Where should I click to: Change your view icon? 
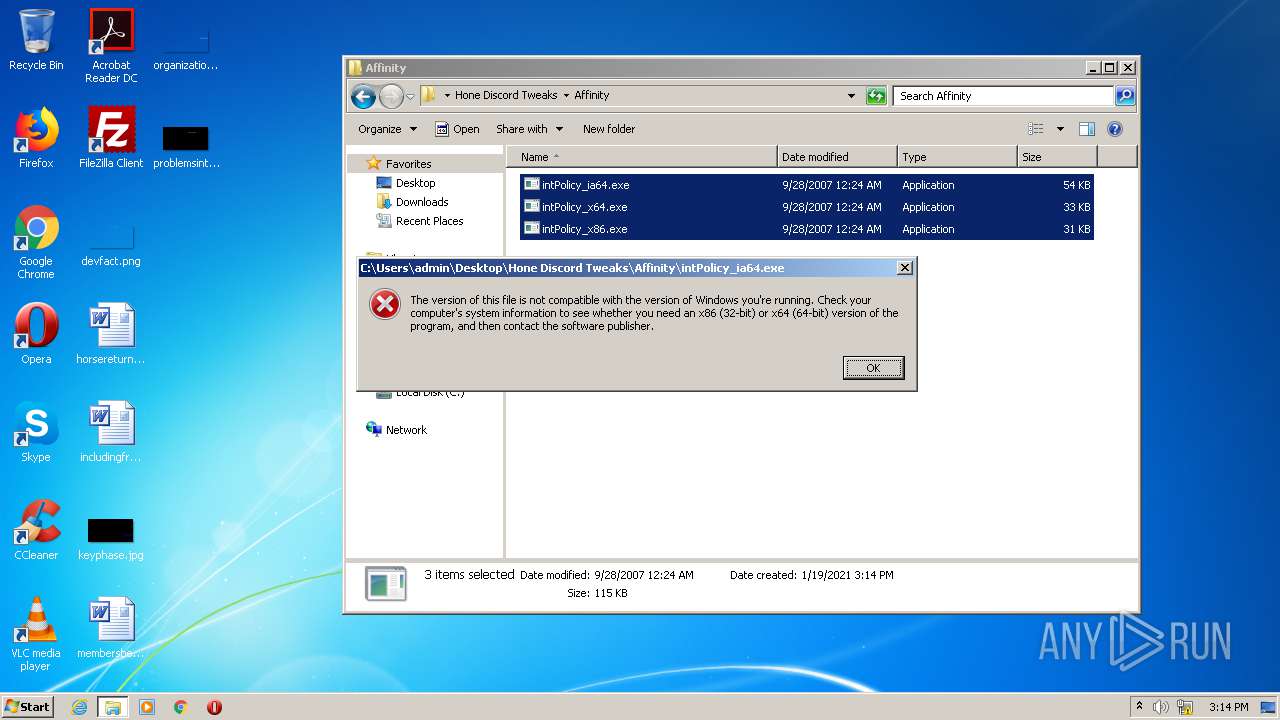pos(1036,129)
